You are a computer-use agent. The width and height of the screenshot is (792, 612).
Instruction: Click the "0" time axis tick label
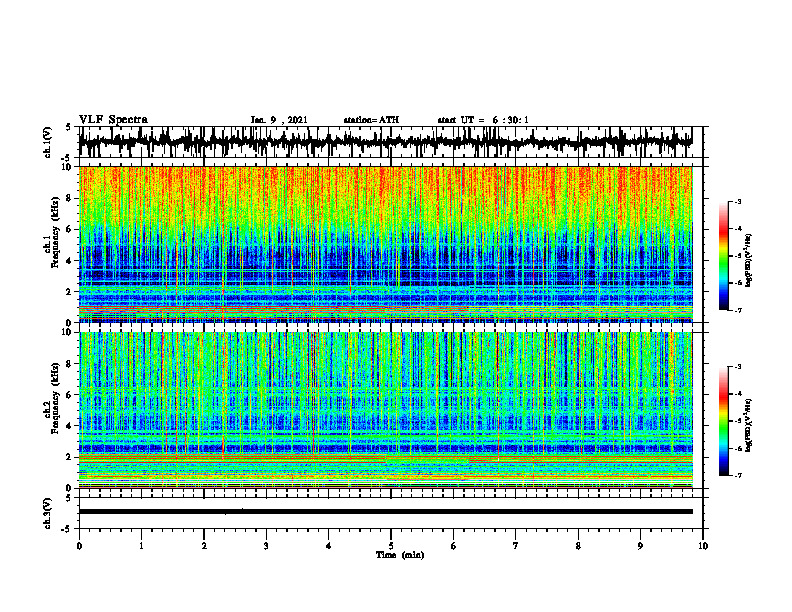(x=79, y=546)
